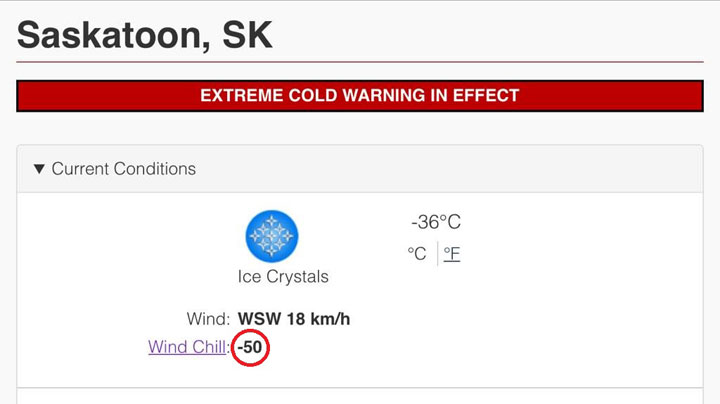Image resolution: width=720 pixels, height=404 pixels.
Task: Switch temperature units to Fahrenheit
Action: [x=452, y=253]
